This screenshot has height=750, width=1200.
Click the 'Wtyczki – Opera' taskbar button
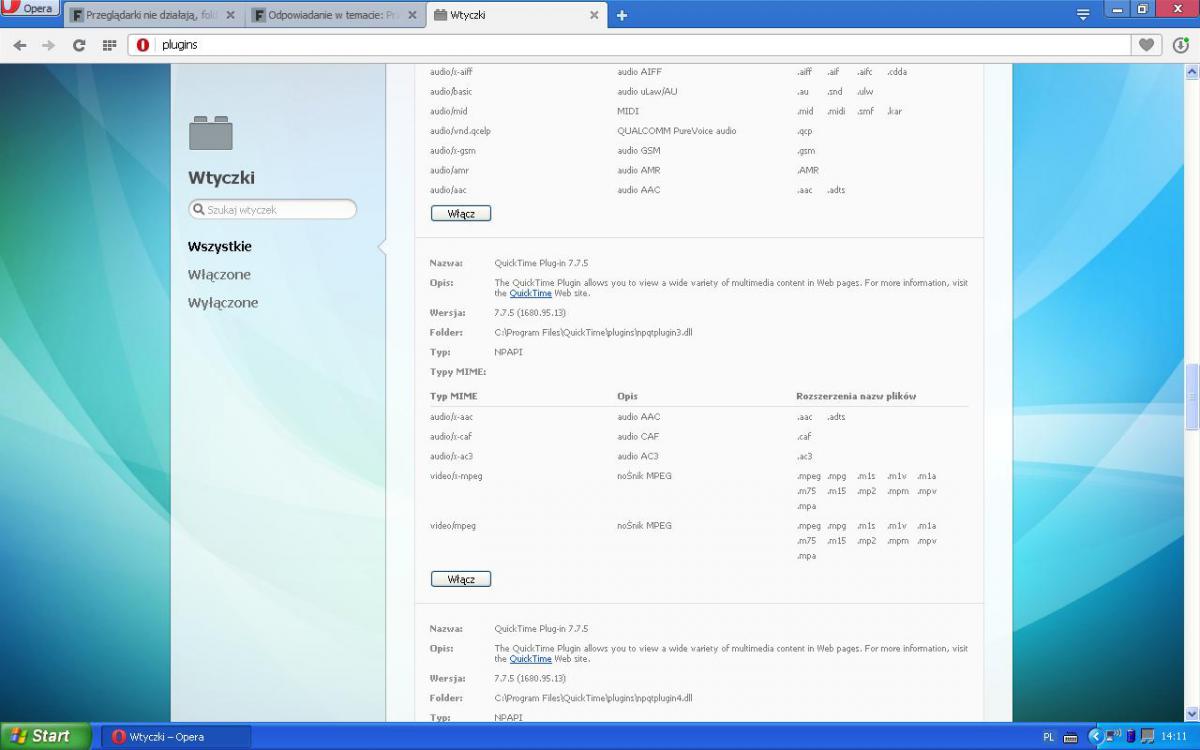point(176,737)
